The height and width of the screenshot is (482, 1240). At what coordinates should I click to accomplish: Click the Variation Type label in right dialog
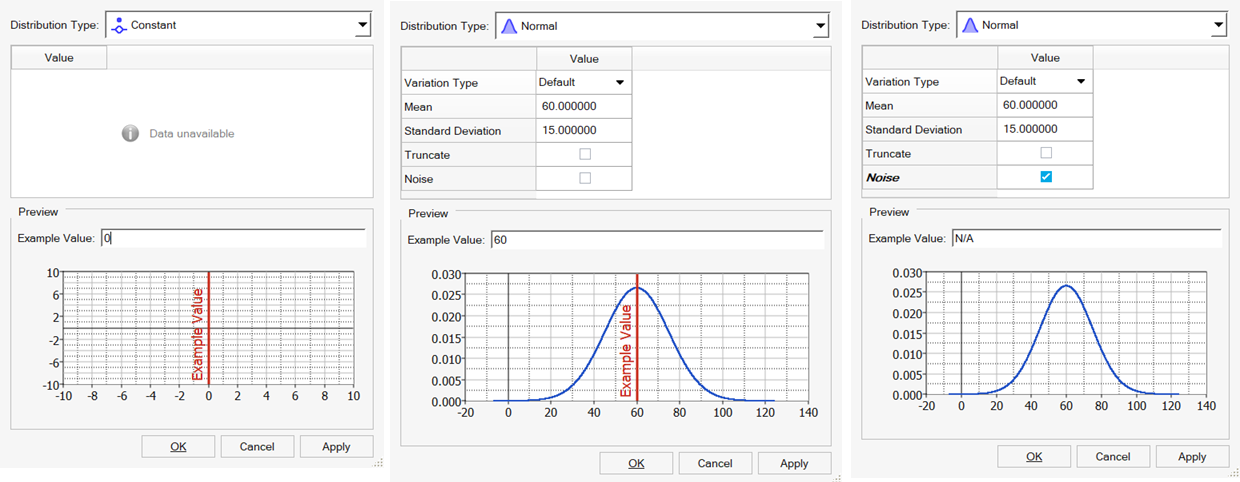coord(902,81)
